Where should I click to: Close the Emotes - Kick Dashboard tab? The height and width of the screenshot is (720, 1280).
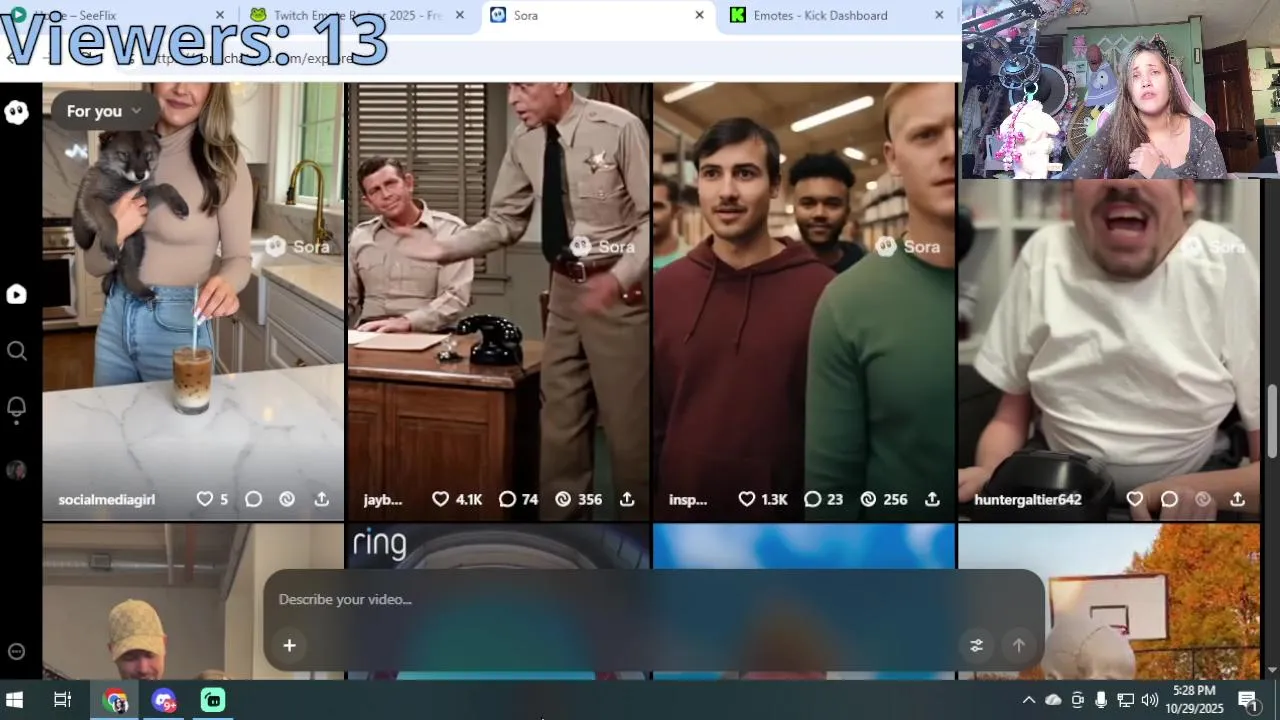click(x=939, y=15)
